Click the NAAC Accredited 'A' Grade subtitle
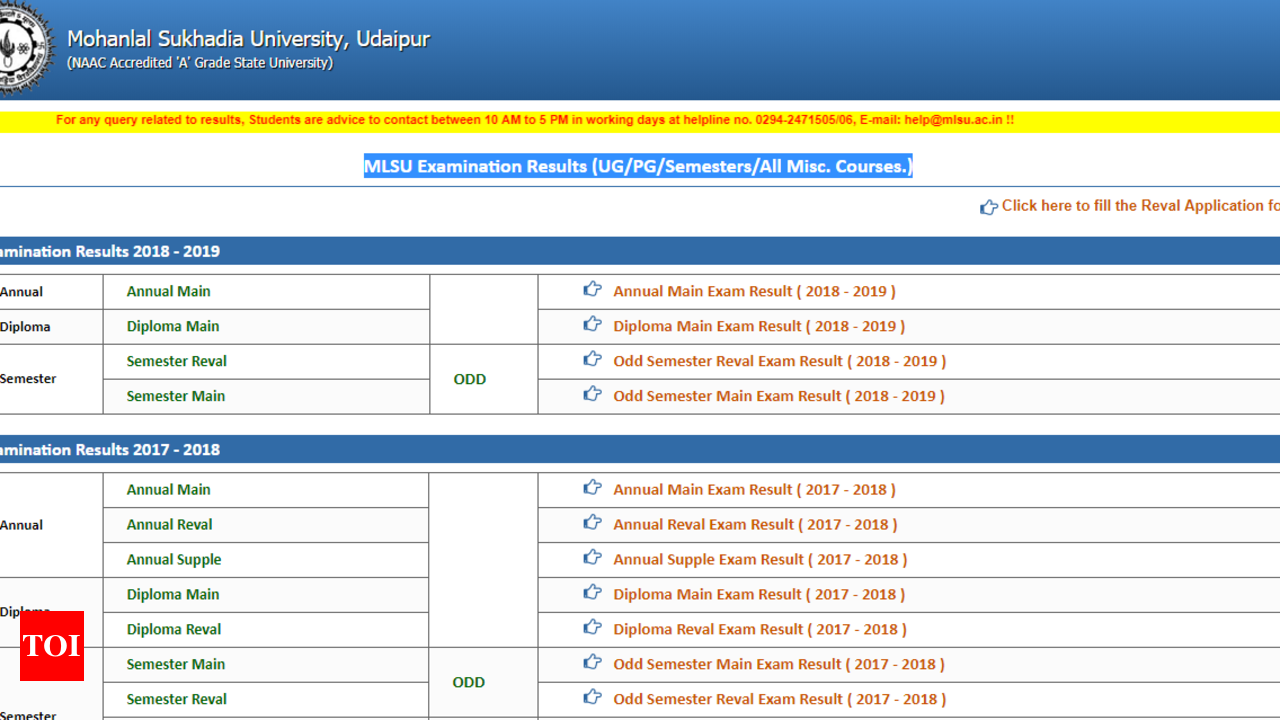This screenshot has width=1280, height=720. pos(200,63)
